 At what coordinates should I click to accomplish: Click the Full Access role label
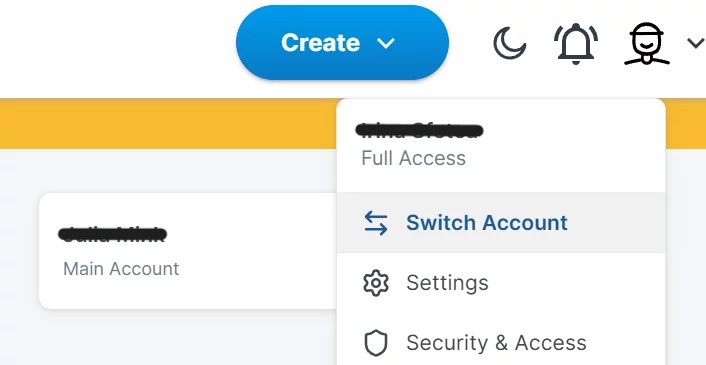[x=413, y=158]
